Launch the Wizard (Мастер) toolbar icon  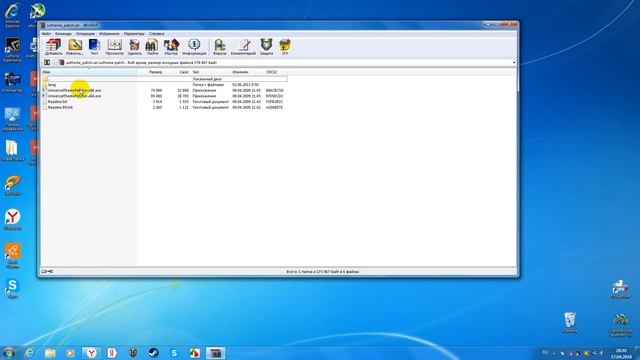click(171, 47)
